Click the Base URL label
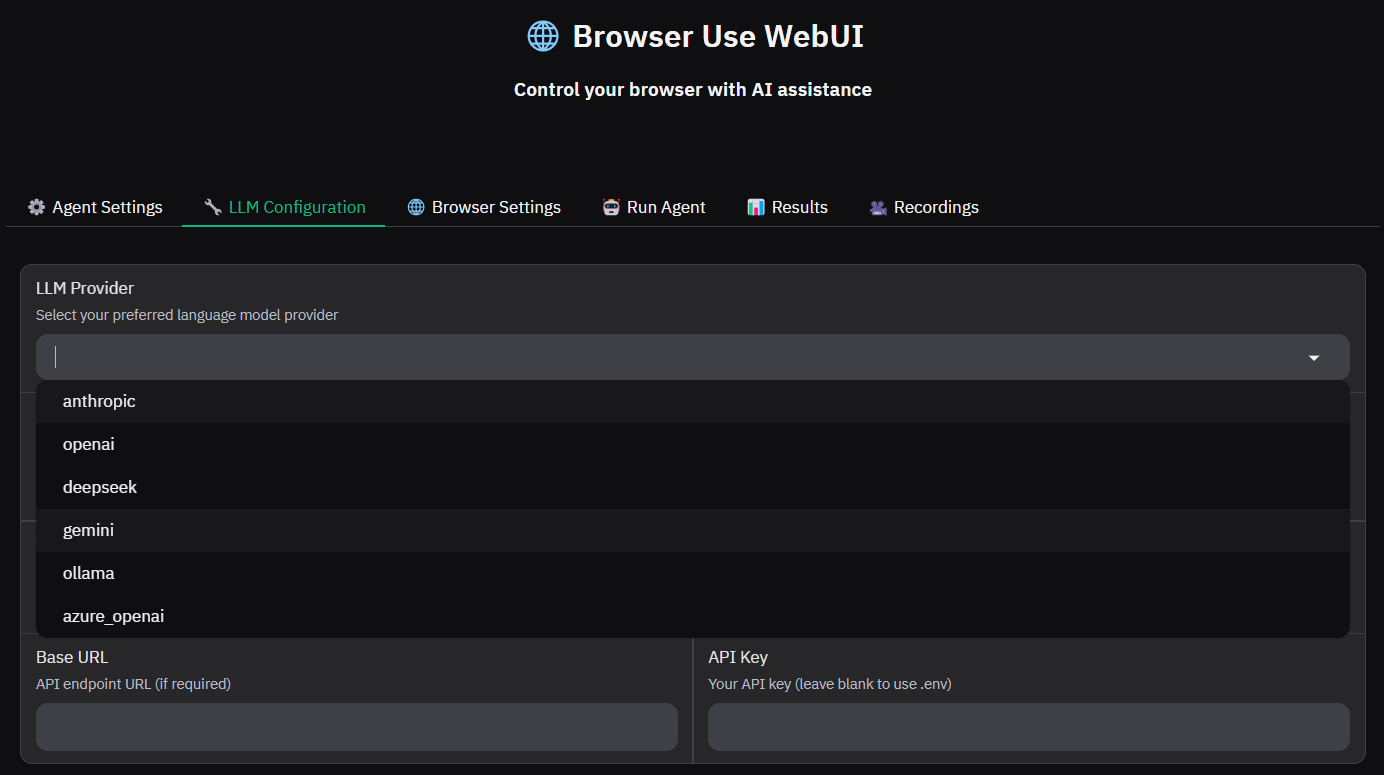1384x775 pixels. coord(72,657)
